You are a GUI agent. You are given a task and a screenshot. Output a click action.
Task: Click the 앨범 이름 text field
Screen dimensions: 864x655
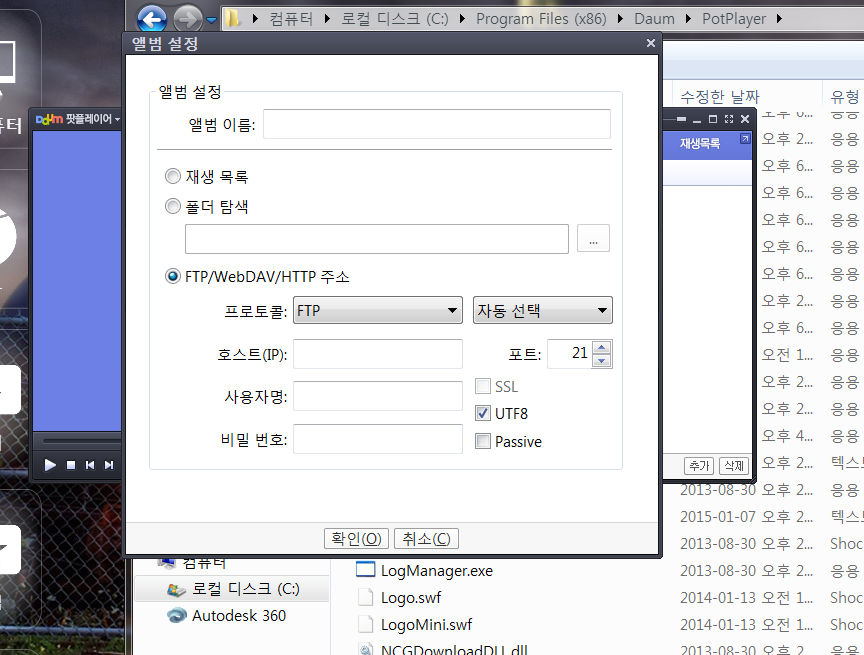point(436,124)
